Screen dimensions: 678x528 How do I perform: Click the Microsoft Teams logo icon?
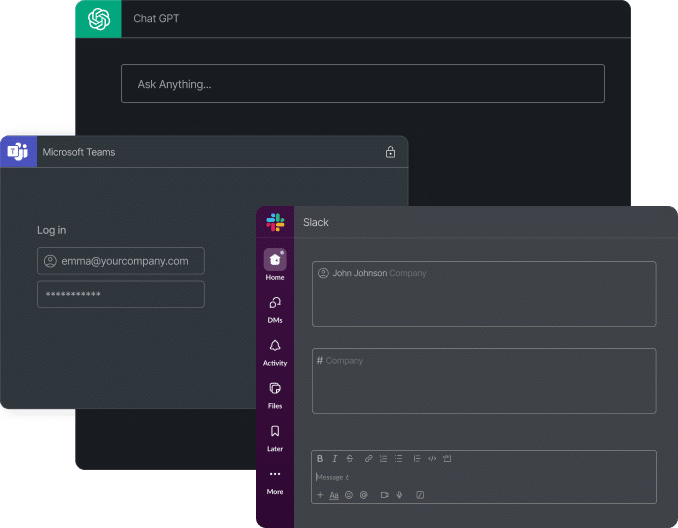(x=18, y=152)
